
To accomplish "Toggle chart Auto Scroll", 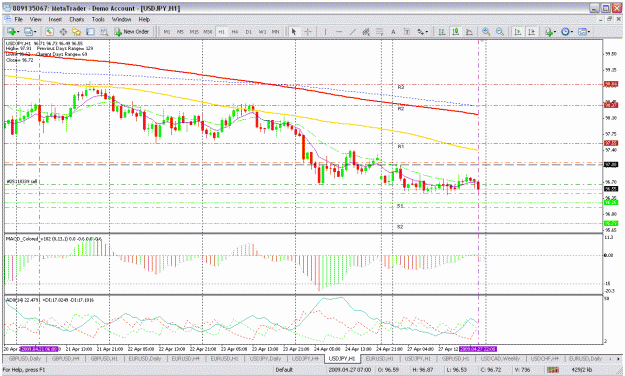I will coord(517,31).
